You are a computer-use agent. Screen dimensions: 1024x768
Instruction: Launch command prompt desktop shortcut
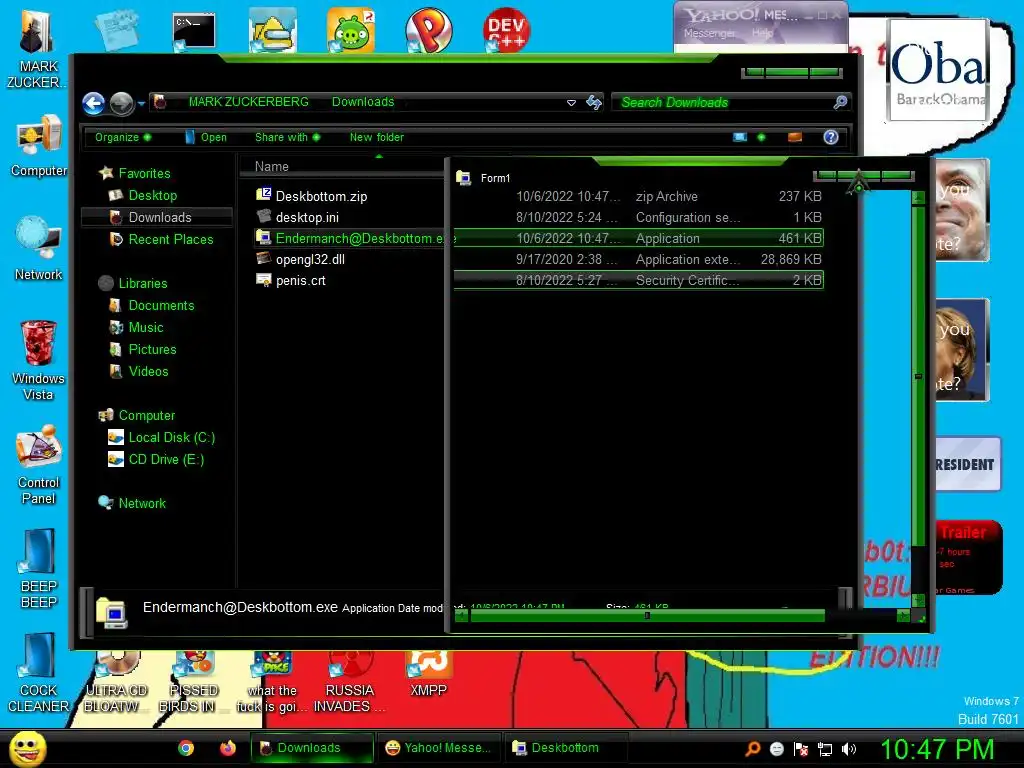click(x=194, y=31)
